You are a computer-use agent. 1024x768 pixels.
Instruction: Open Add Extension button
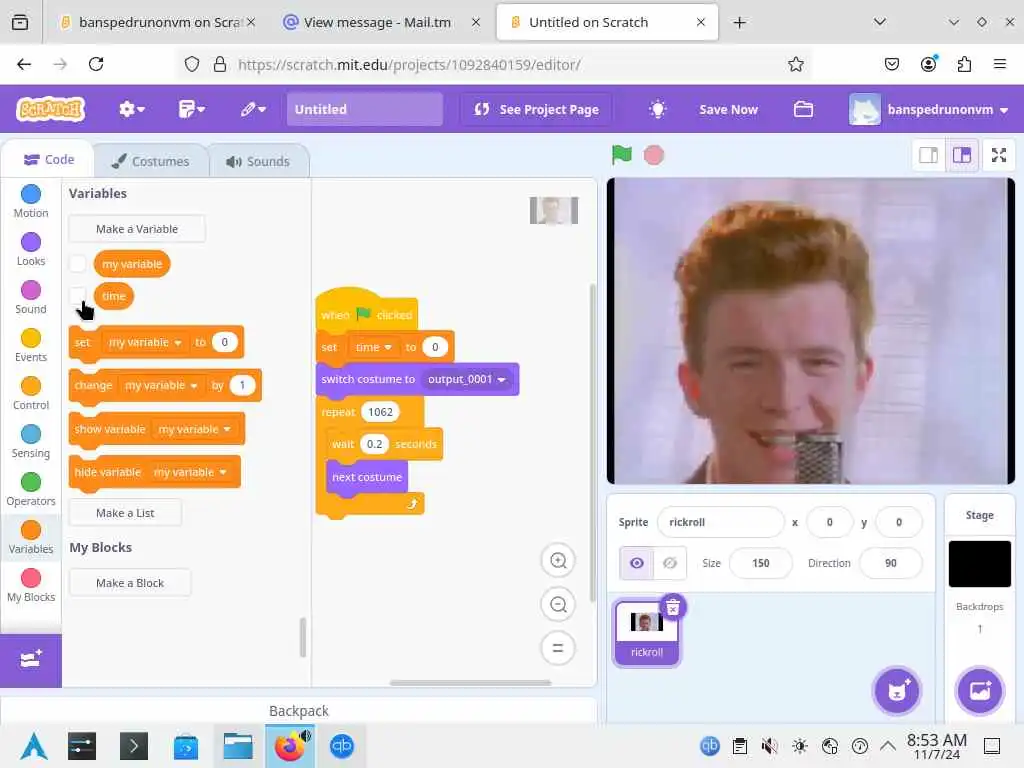point(31,660)
